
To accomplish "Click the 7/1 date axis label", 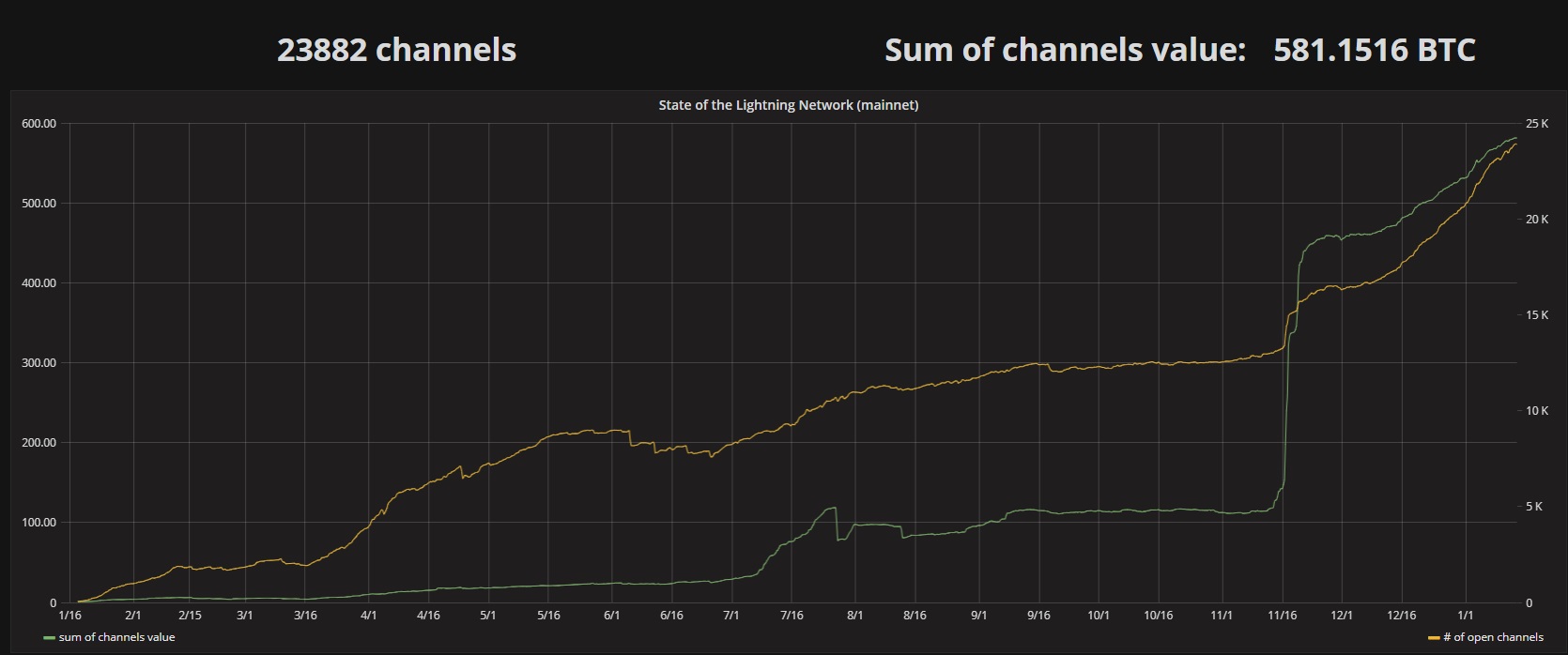I will [731, 616].
